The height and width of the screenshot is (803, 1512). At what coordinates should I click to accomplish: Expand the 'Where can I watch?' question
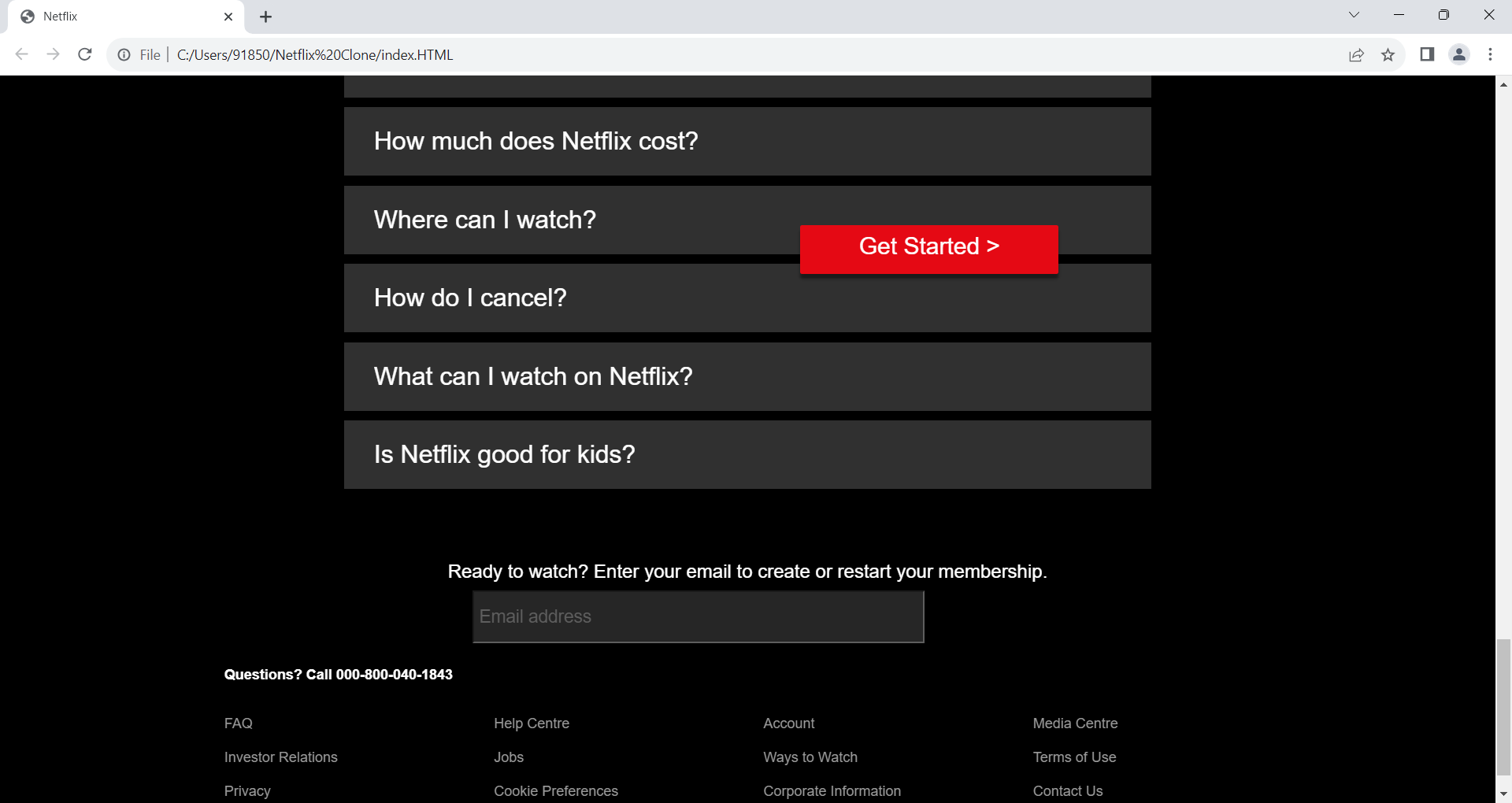click(x=551, y=220)
